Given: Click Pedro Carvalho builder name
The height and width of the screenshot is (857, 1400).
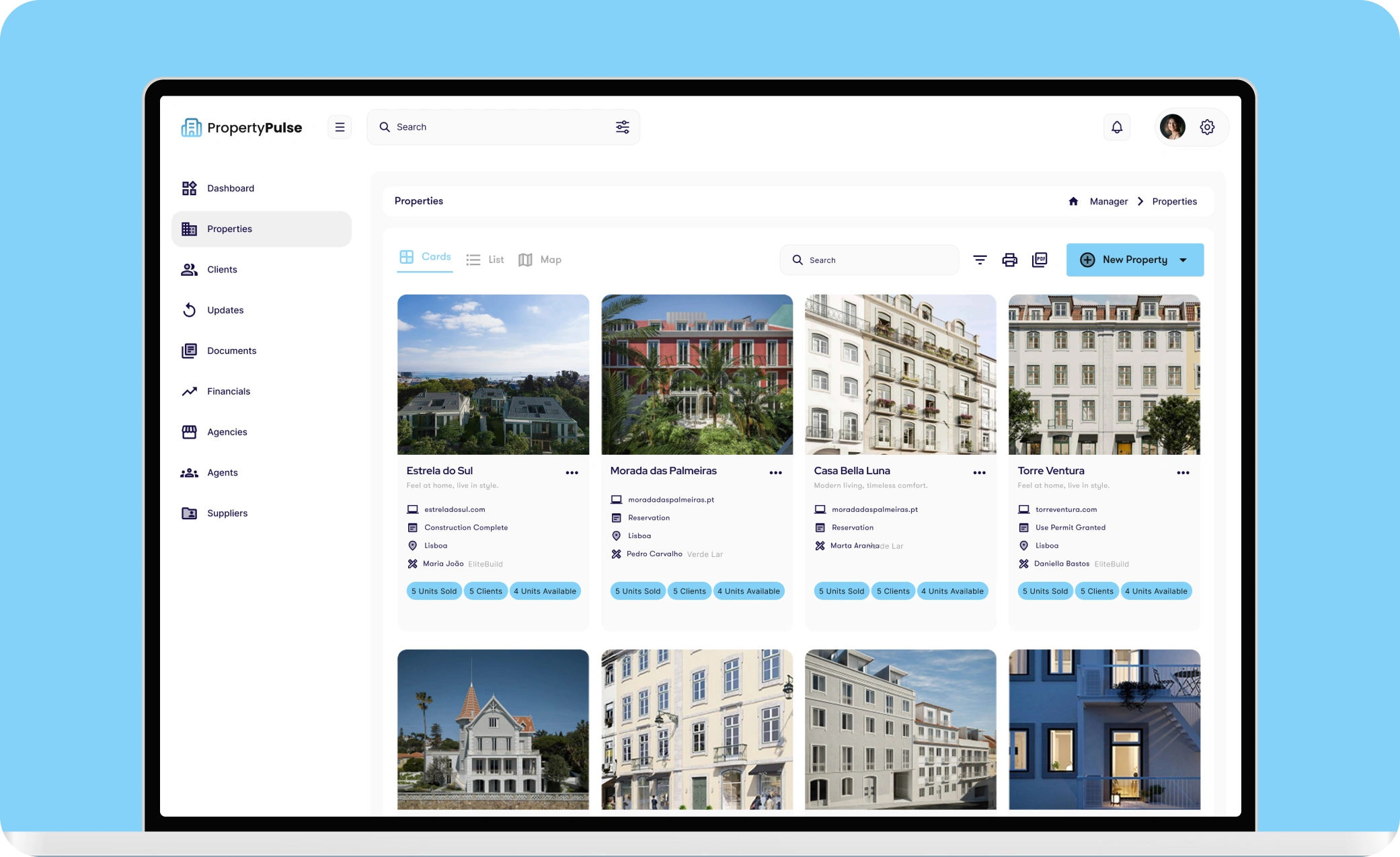Looking at the screenshot, I should click(654, 554).
